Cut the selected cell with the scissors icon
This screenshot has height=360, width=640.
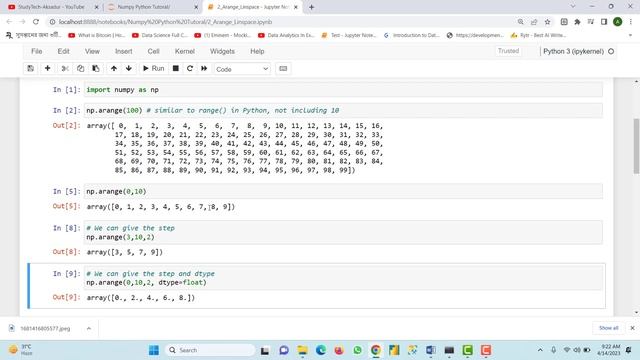click(65, 69)
